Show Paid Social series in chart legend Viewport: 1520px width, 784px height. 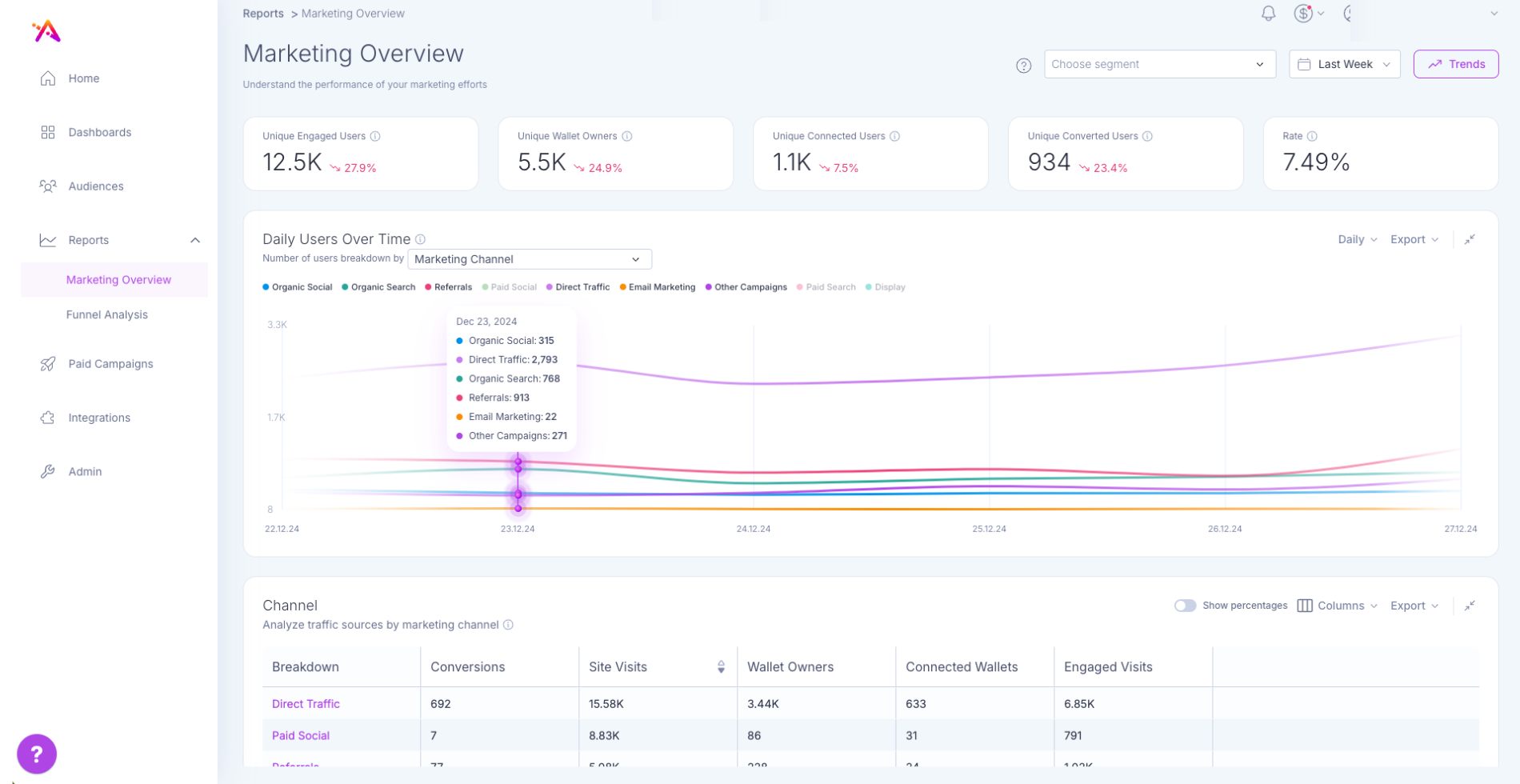click(513, 287)
